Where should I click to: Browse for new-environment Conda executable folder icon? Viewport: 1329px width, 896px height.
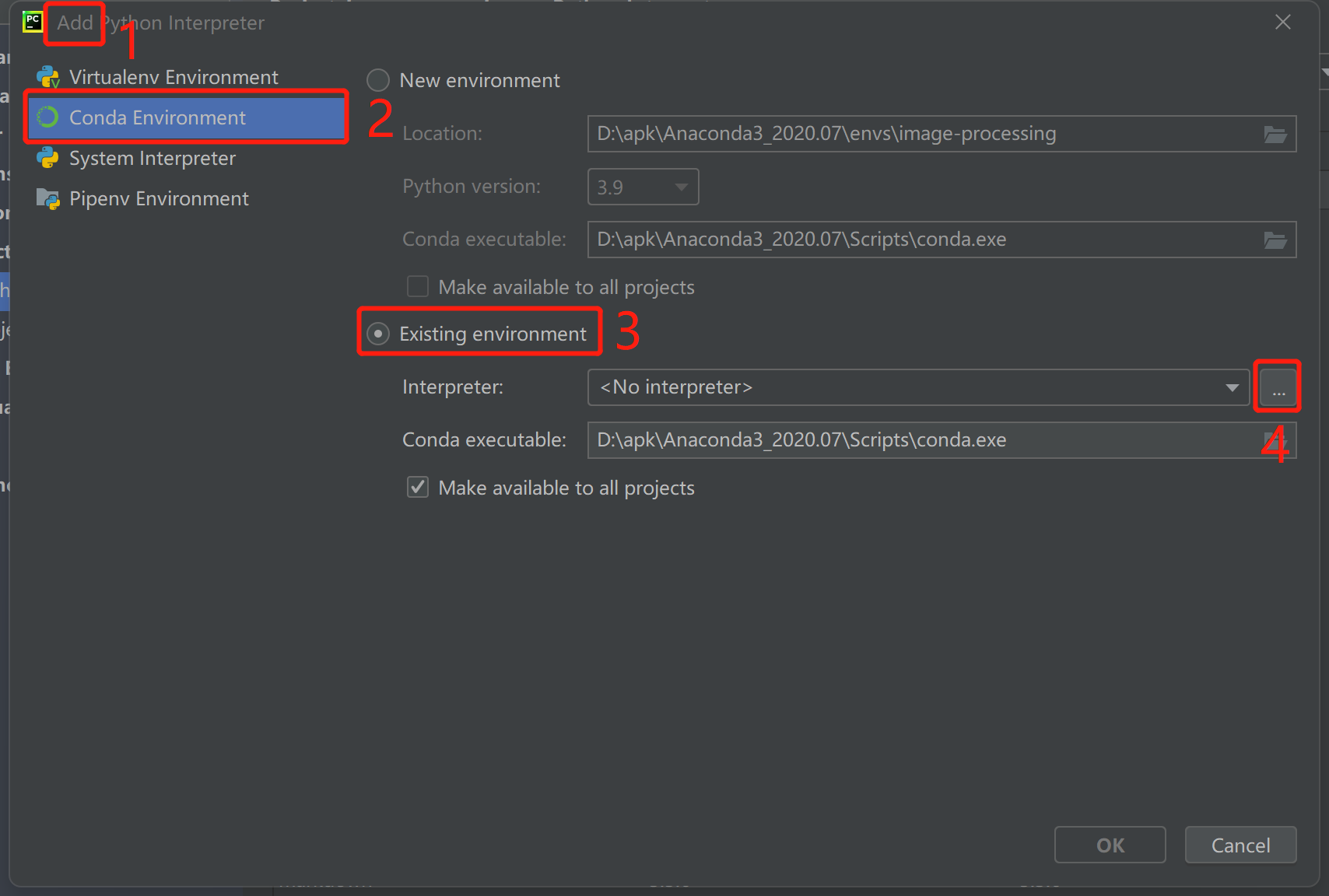[1275, 240]
